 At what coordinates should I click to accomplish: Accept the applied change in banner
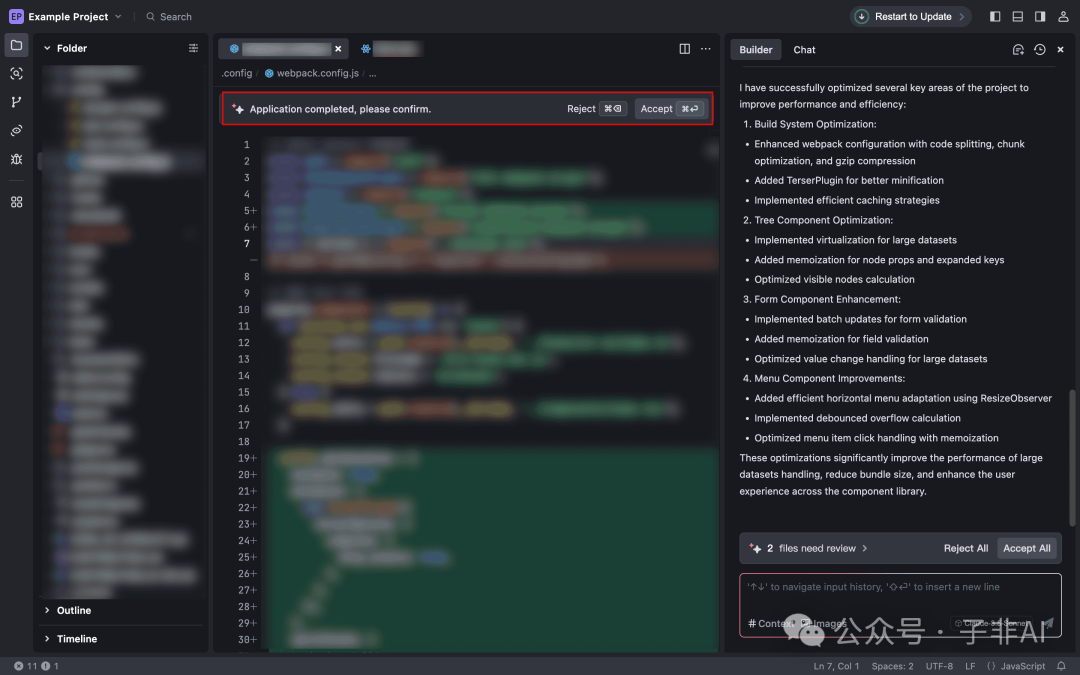pyautogui.click(x=670, y=109)
